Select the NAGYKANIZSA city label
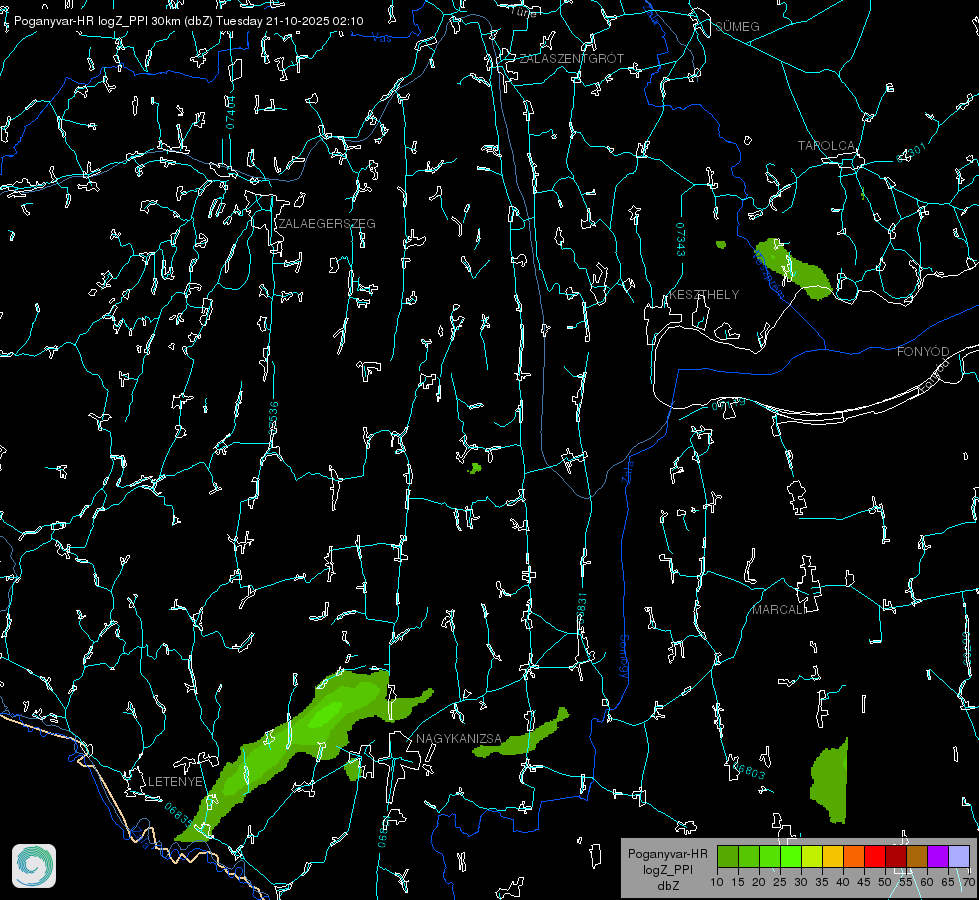The width and height of the screenshot is (979, 900). [459, 739]
